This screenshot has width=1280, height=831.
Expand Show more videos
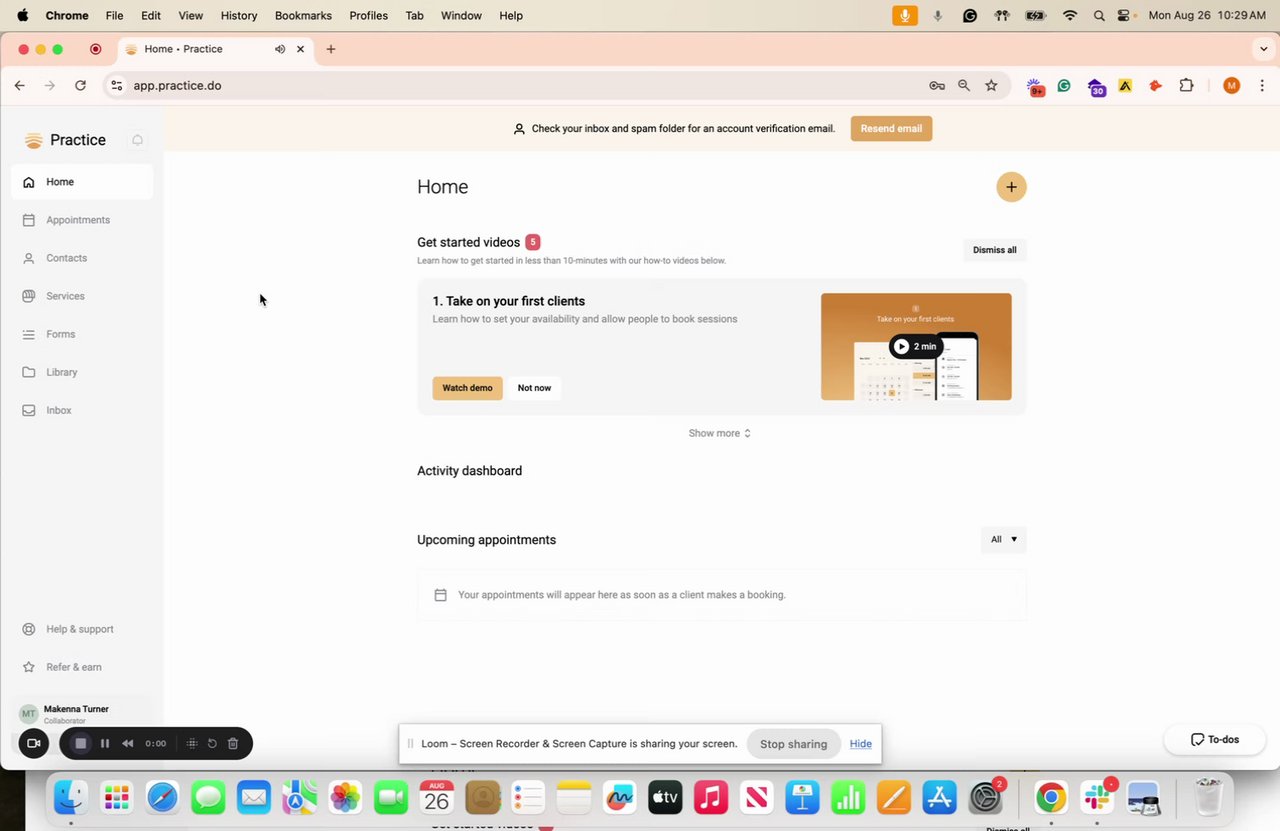pyautogui.click(x=720, y=433)
